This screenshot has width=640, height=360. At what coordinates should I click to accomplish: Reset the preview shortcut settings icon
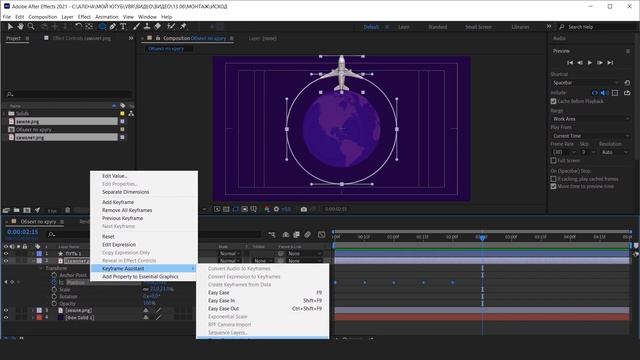click(x=627, y=82)
